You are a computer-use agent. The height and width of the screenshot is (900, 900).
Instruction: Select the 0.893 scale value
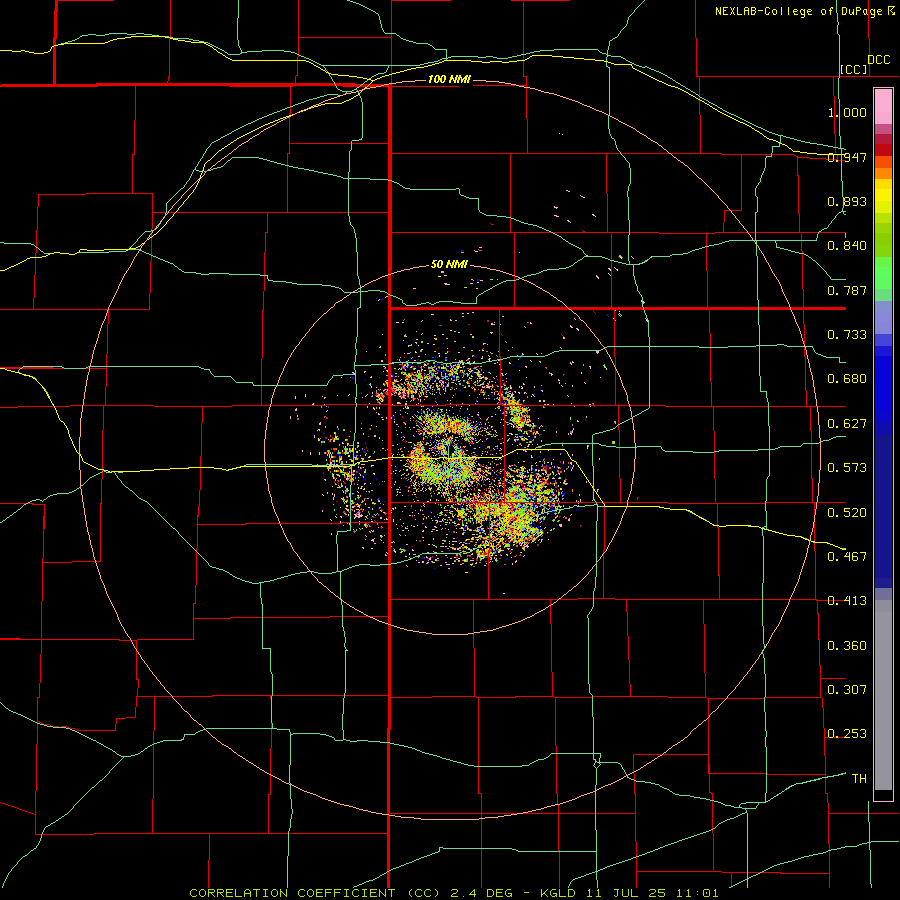(847, 201)
